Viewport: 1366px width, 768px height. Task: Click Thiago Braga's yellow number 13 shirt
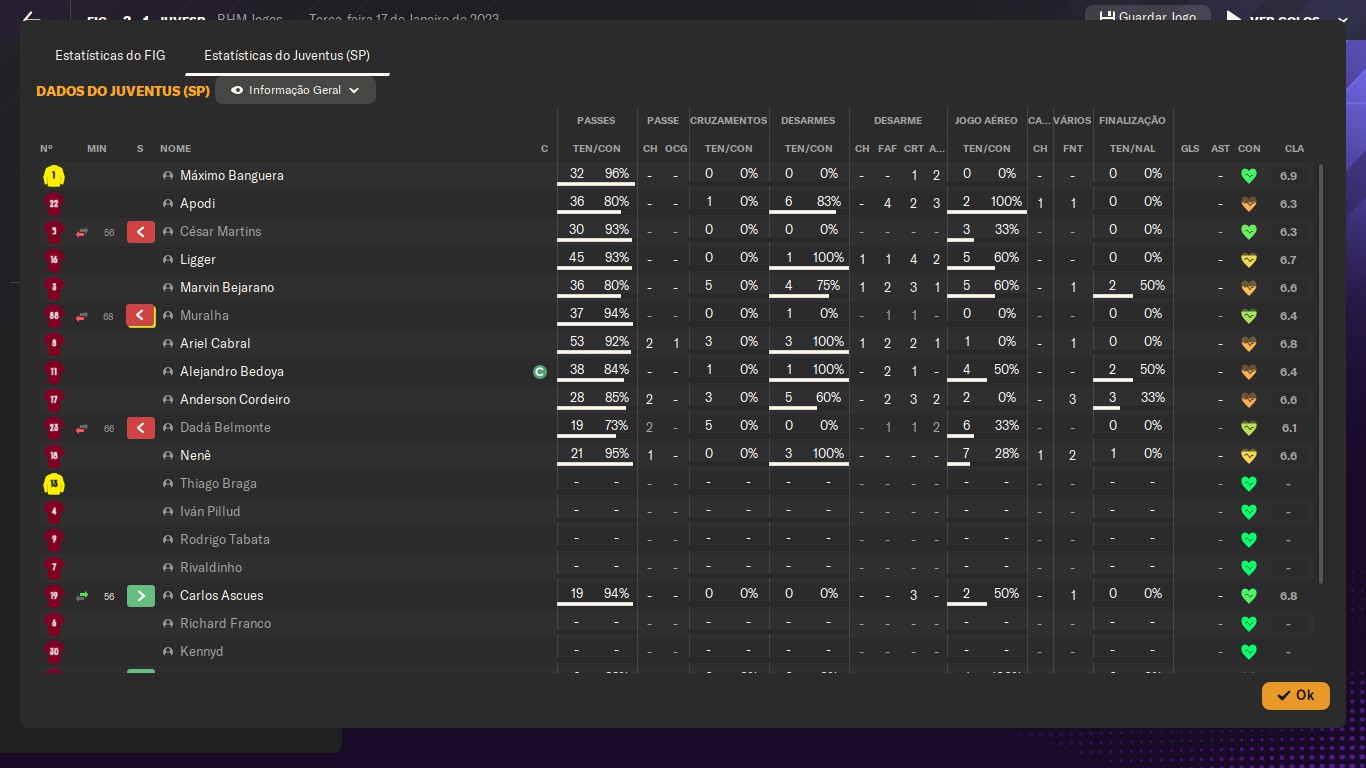[x=54, y=484]
